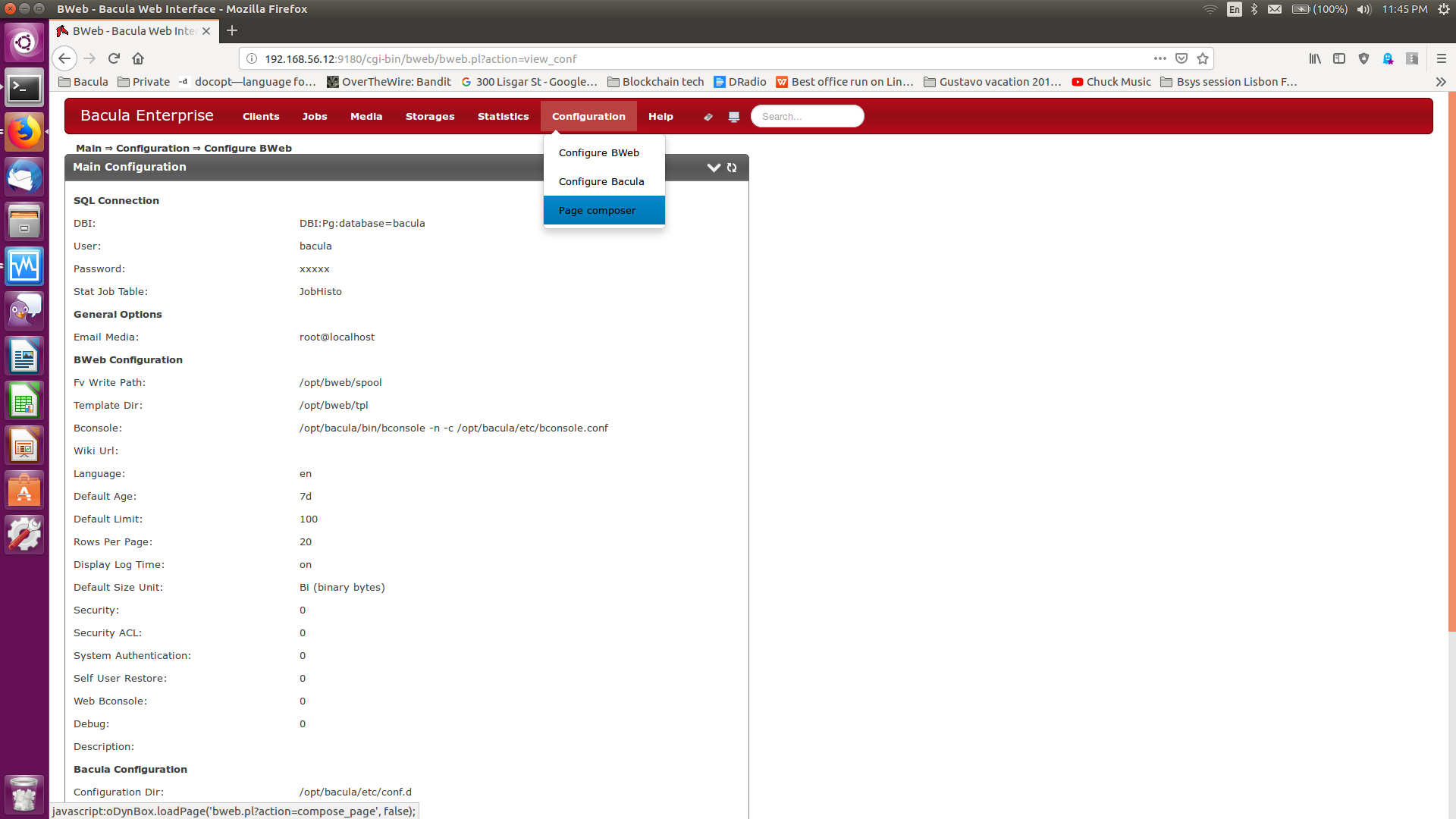Bookmark this page with the star
Viewport: 1456px width, 819px height.
click(1203, 58)
